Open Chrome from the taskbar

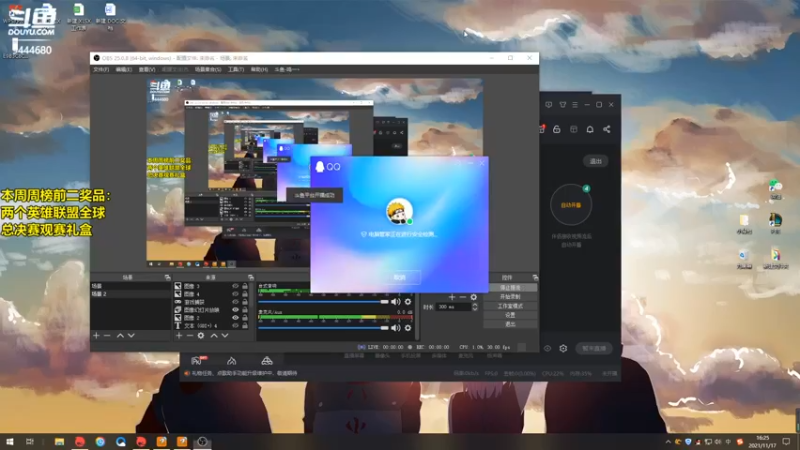(x=100, y=442)
